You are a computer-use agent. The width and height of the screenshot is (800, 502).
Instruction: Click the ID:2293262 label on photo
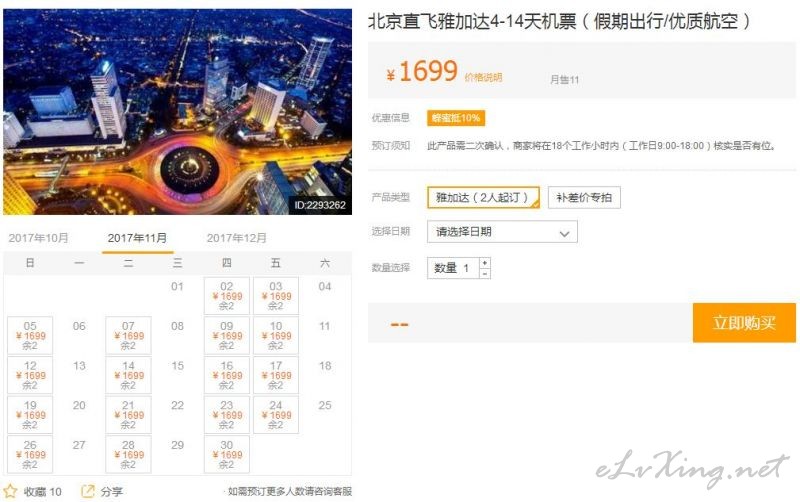[320, 205]
